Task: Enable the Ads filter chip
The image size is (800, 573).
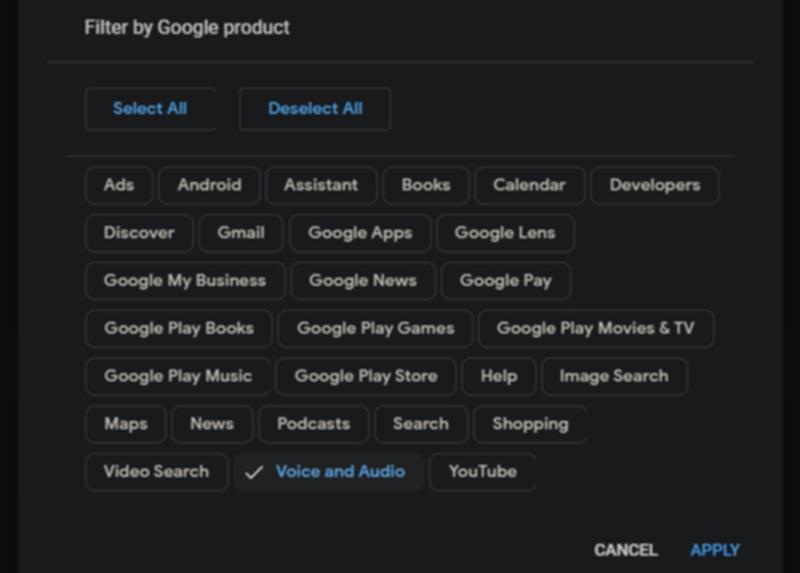Action: [x=118, y=185]
